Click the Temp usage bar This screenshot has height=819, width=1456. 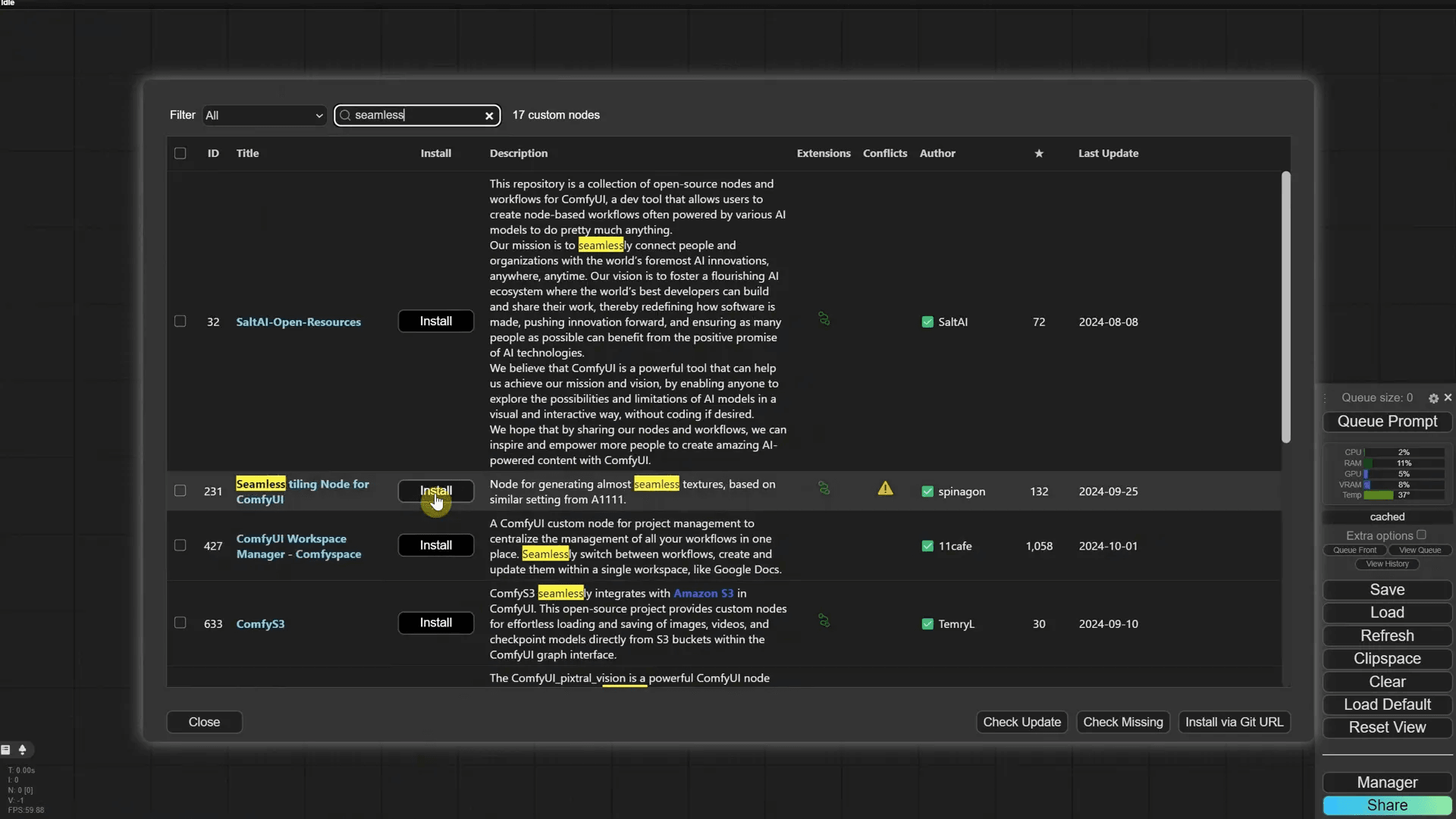(x=1404, y=495)
